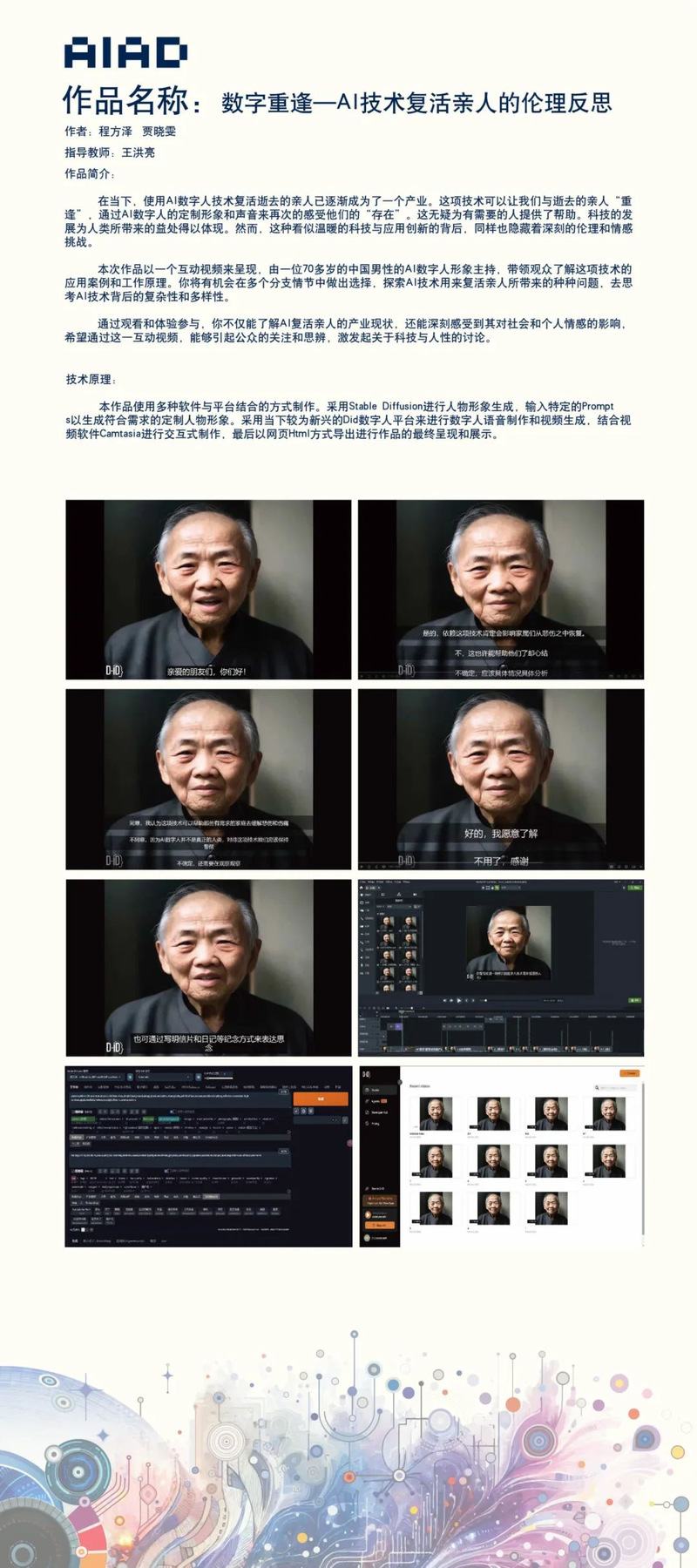Choose the option "不确定，应该具体情况具体分析"
Image resolution: width=697 pixels, height=1568 pixels.
[501, 672]
